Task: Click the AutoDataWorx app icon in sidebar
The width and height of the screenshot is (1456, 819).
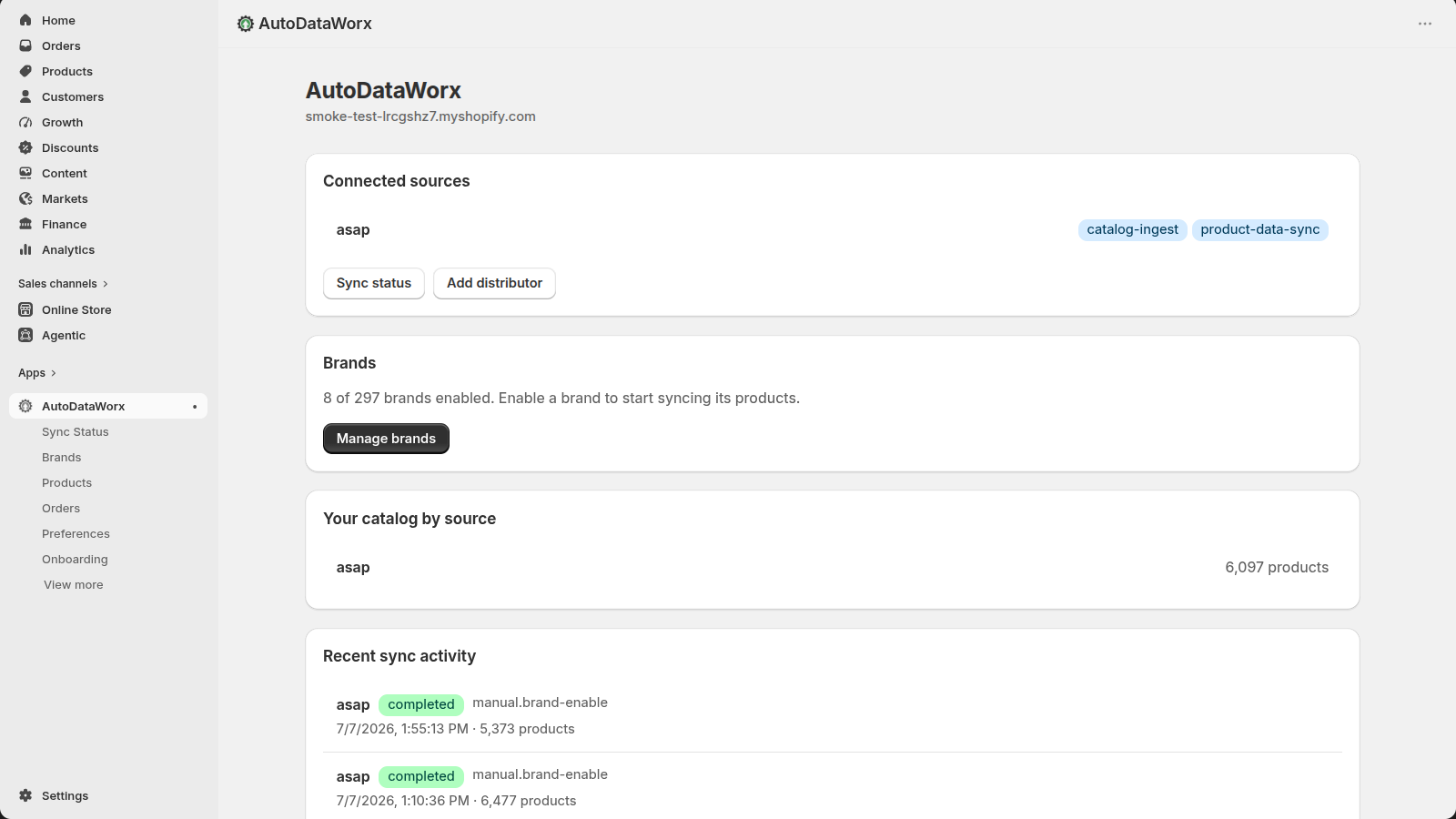Action: (25, 406)
